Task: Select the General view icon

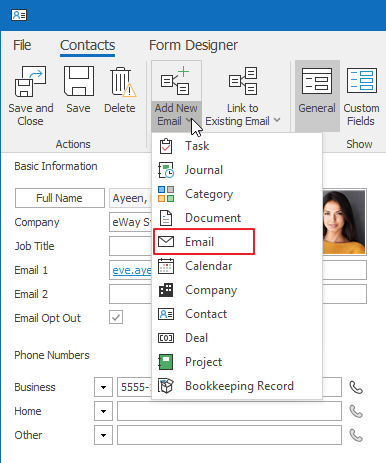Action: (317, 81)
